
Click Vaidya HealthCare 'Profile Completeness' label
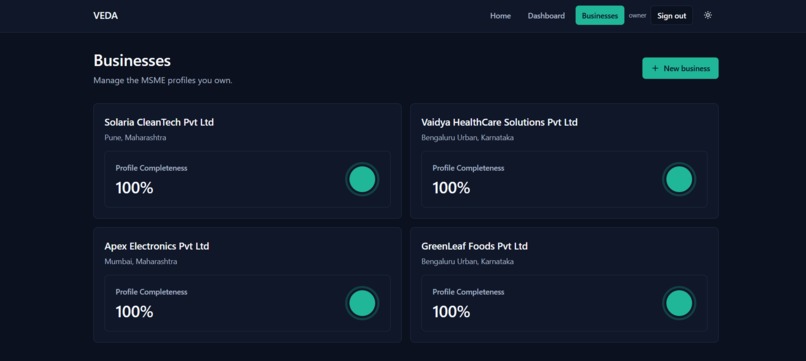(x=468, y=168)
